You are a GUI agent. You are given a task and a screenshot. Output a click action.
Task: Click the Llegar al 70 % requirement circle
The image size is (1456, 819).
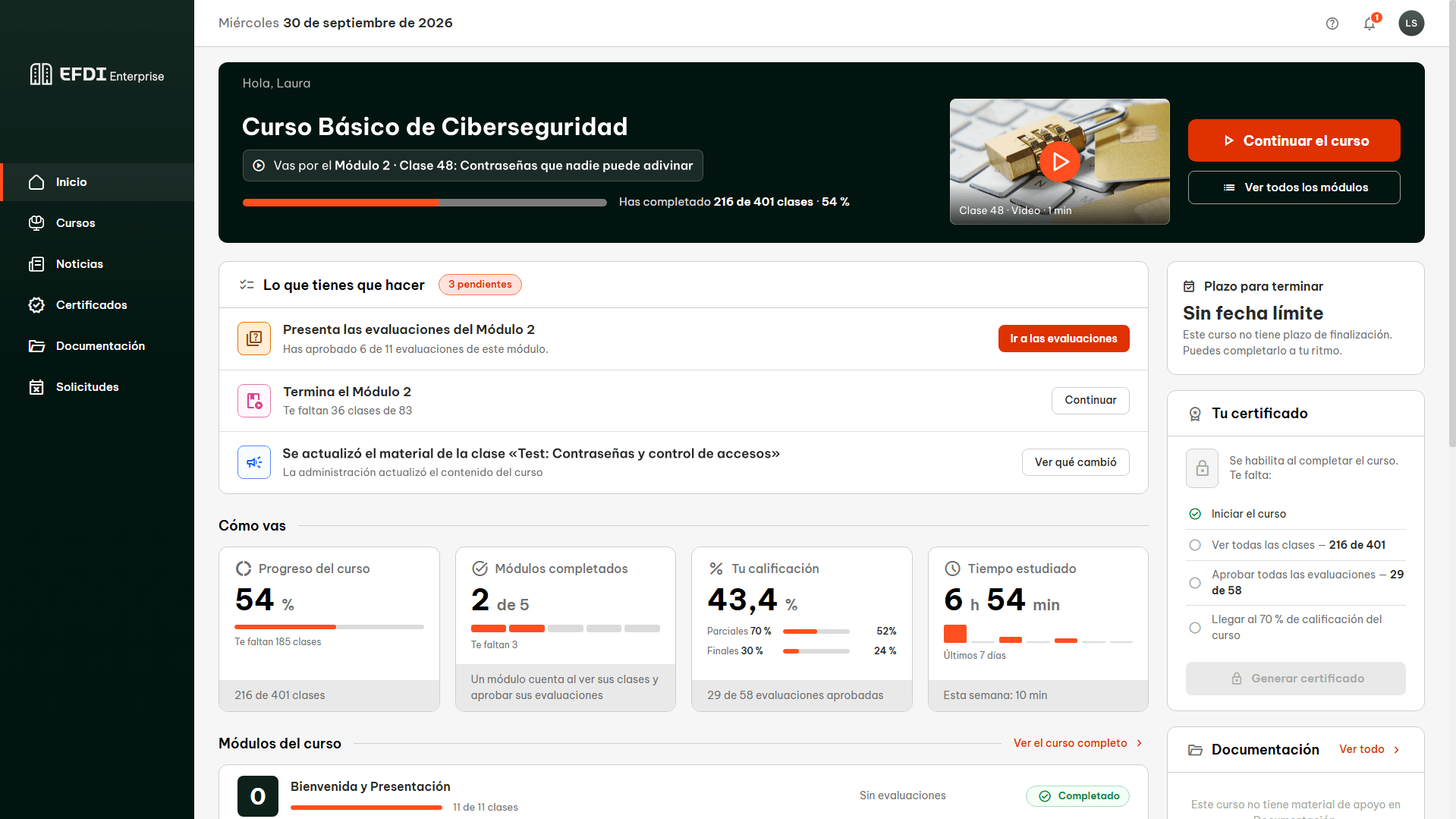(1195, 628)
